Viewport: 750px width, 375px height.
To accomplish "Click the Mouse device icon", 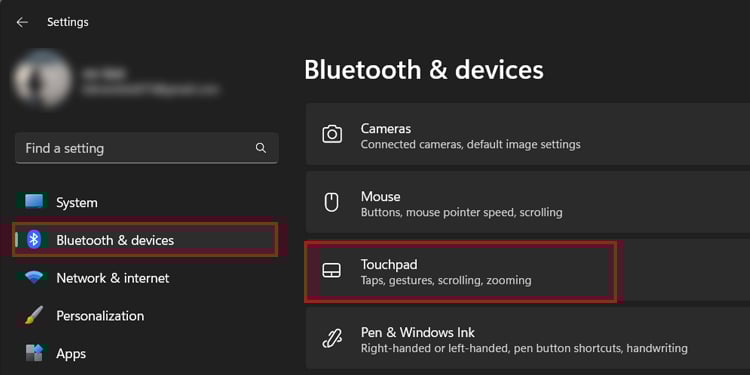I will pos(331,202).
